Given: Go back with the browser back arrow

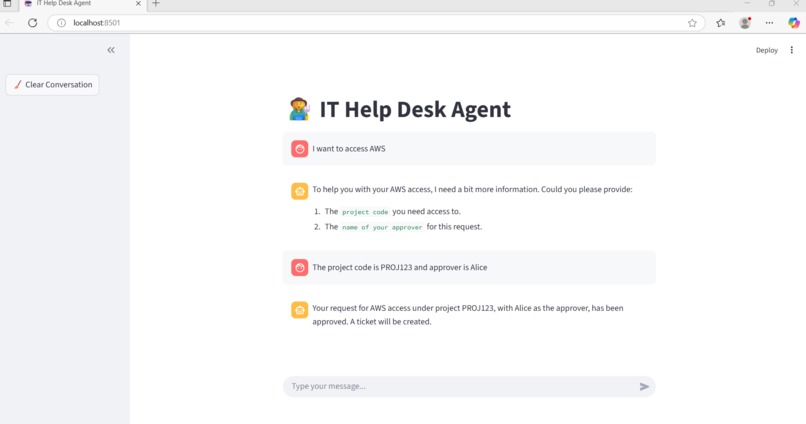Looking at the screenshot, I should click(9, 23).
